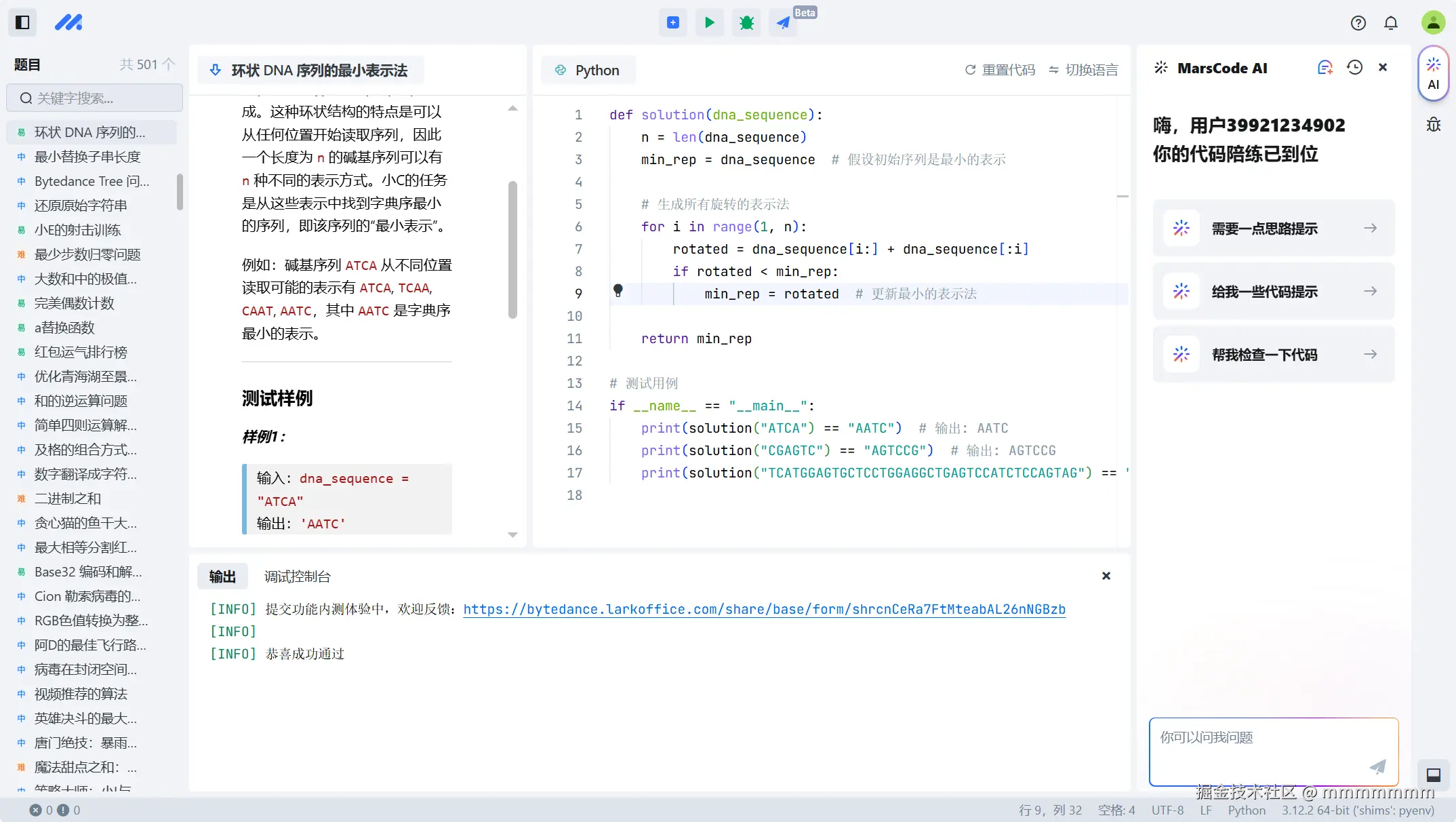View notifications with the bell icon

point(1391,22)
